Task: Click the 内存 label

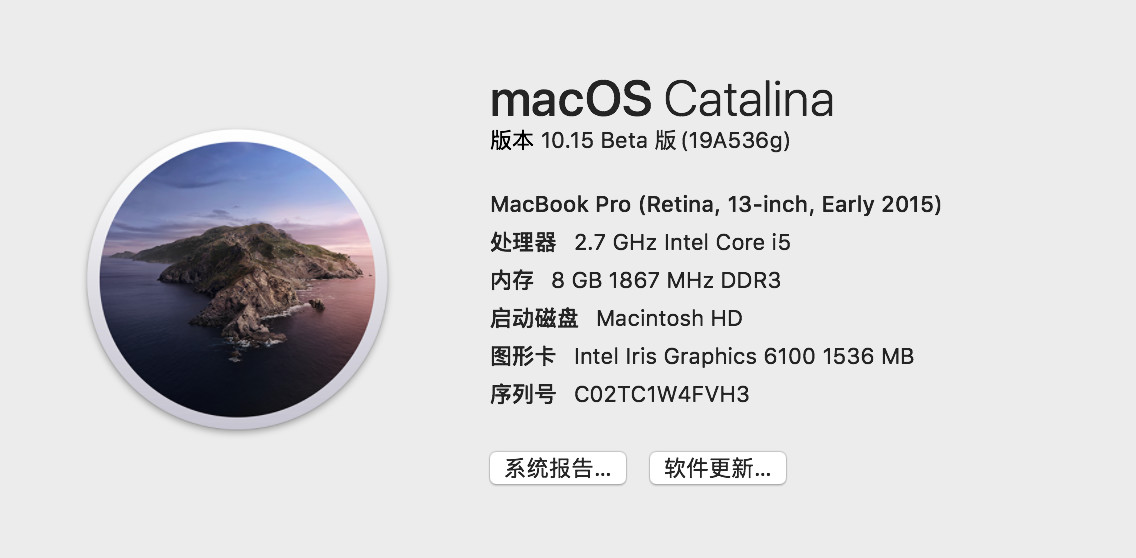Action: pyautogui.click(x=512, y=280)
